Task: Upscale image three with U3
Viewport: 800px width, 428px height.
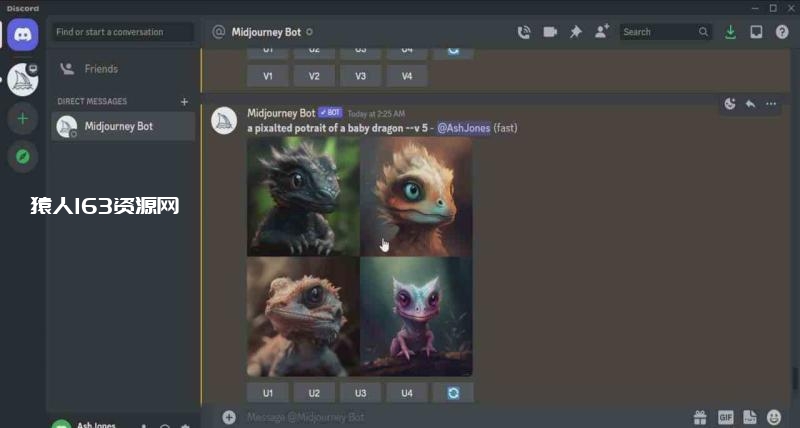Action: tap(361, 393)
